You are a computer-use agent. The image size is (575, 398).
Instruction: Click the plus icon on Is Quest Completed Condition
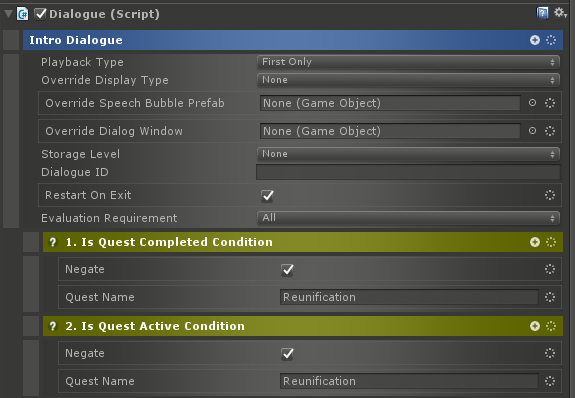click(x=535, y=242)
